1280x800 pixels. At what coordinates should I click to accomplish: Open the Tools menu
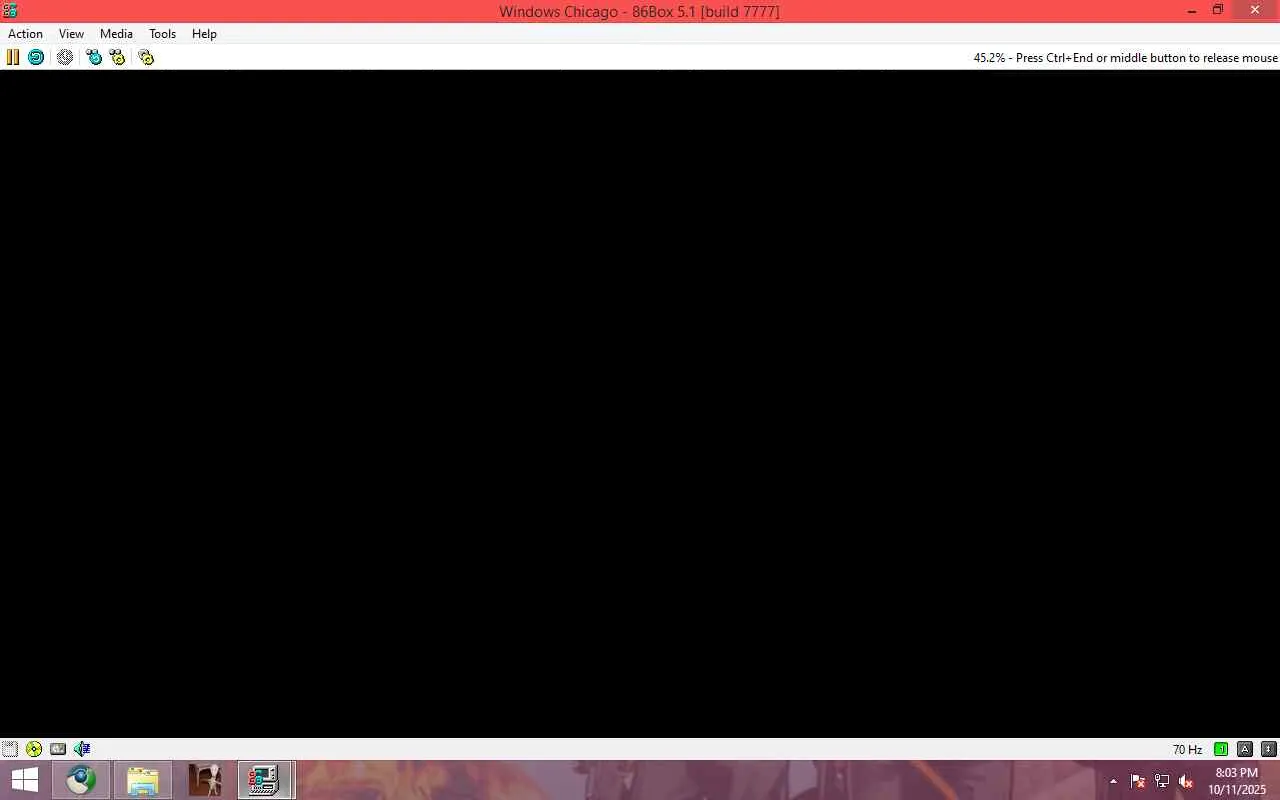click(x=162, y=34)
